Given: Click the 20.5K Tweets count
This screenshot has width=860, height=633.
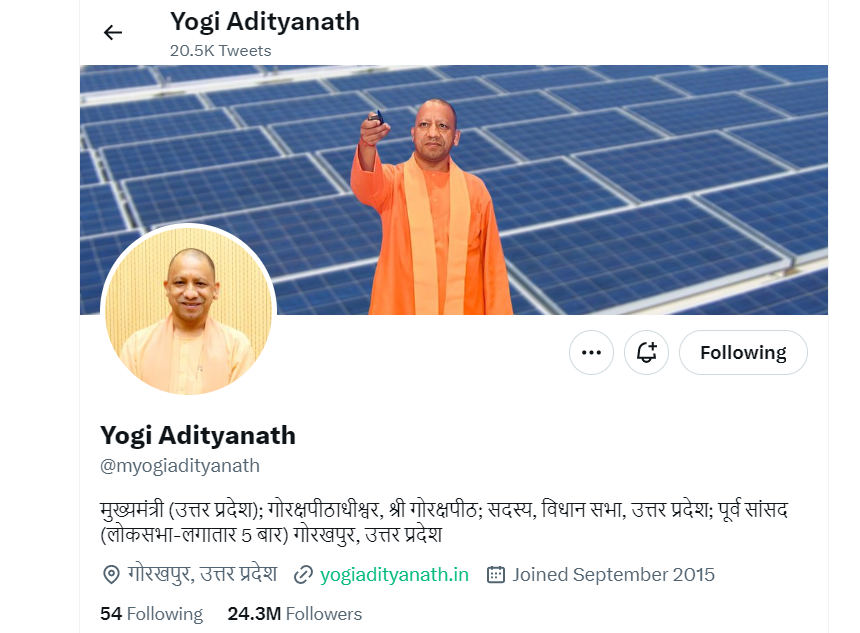Looking at the screenshot, I should click(220, 50).
